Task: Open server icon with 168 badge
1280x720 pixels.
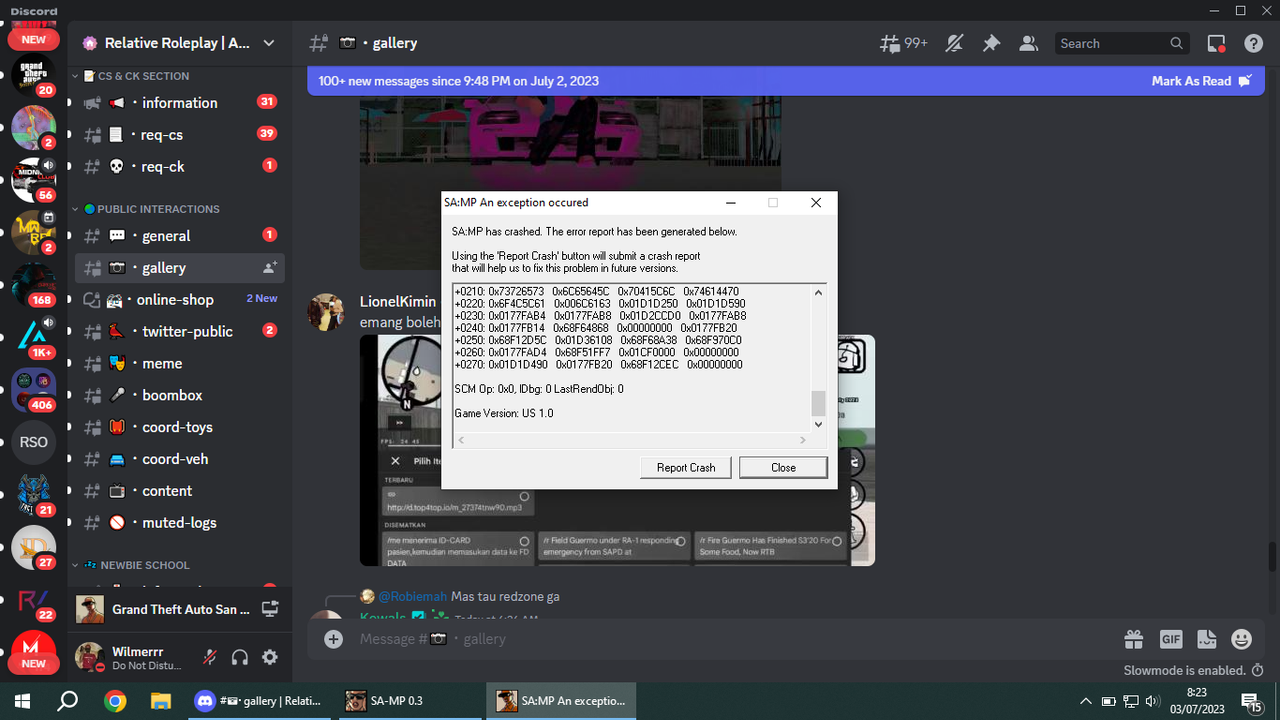Action: pos(33,285)
